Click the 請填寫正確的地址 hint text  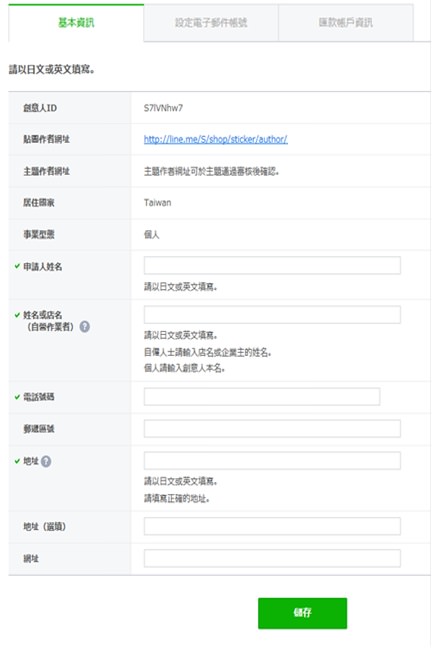176,499
